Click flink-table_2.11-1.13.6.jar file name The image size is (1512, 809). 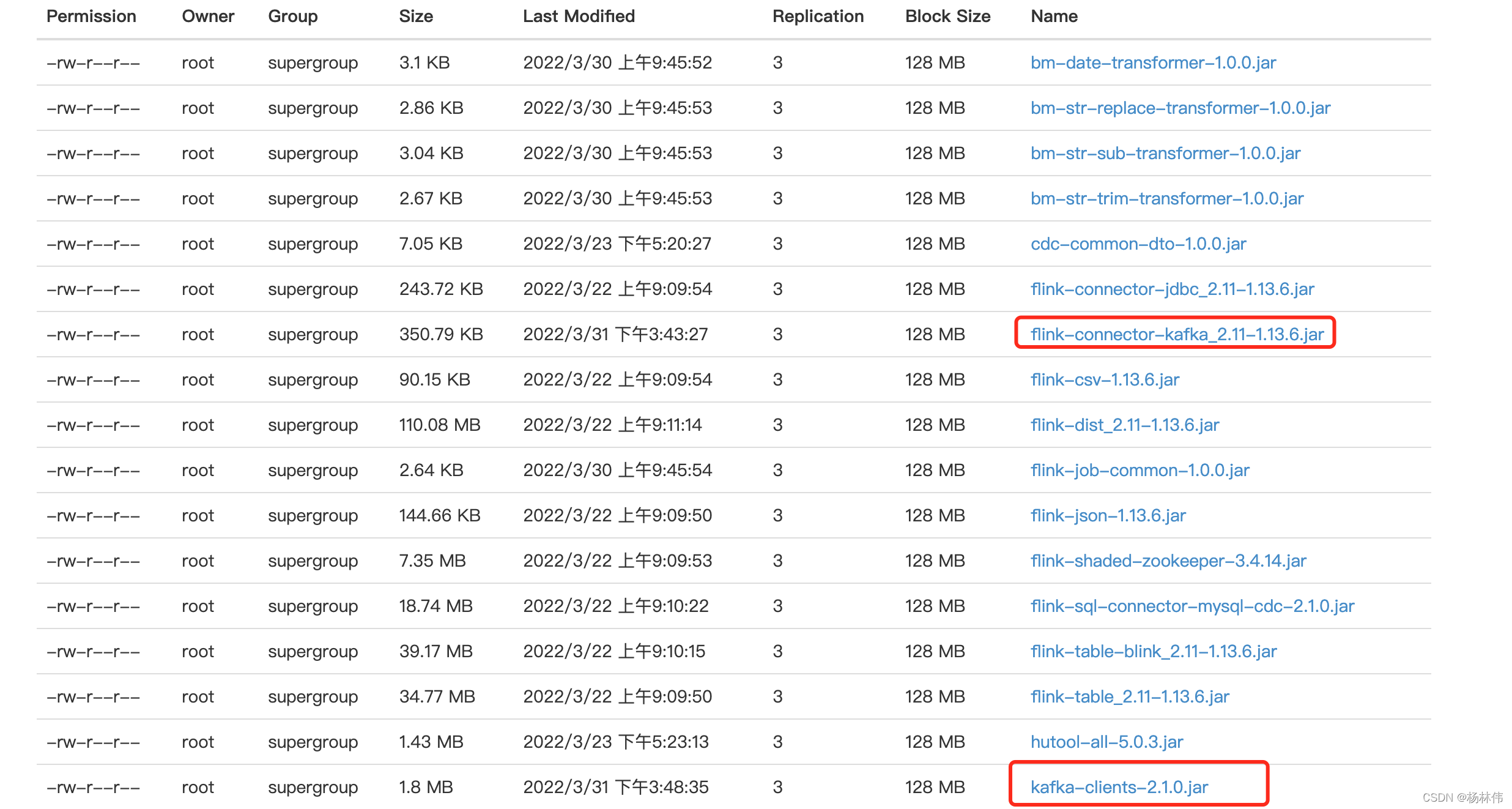(1129, 696)
